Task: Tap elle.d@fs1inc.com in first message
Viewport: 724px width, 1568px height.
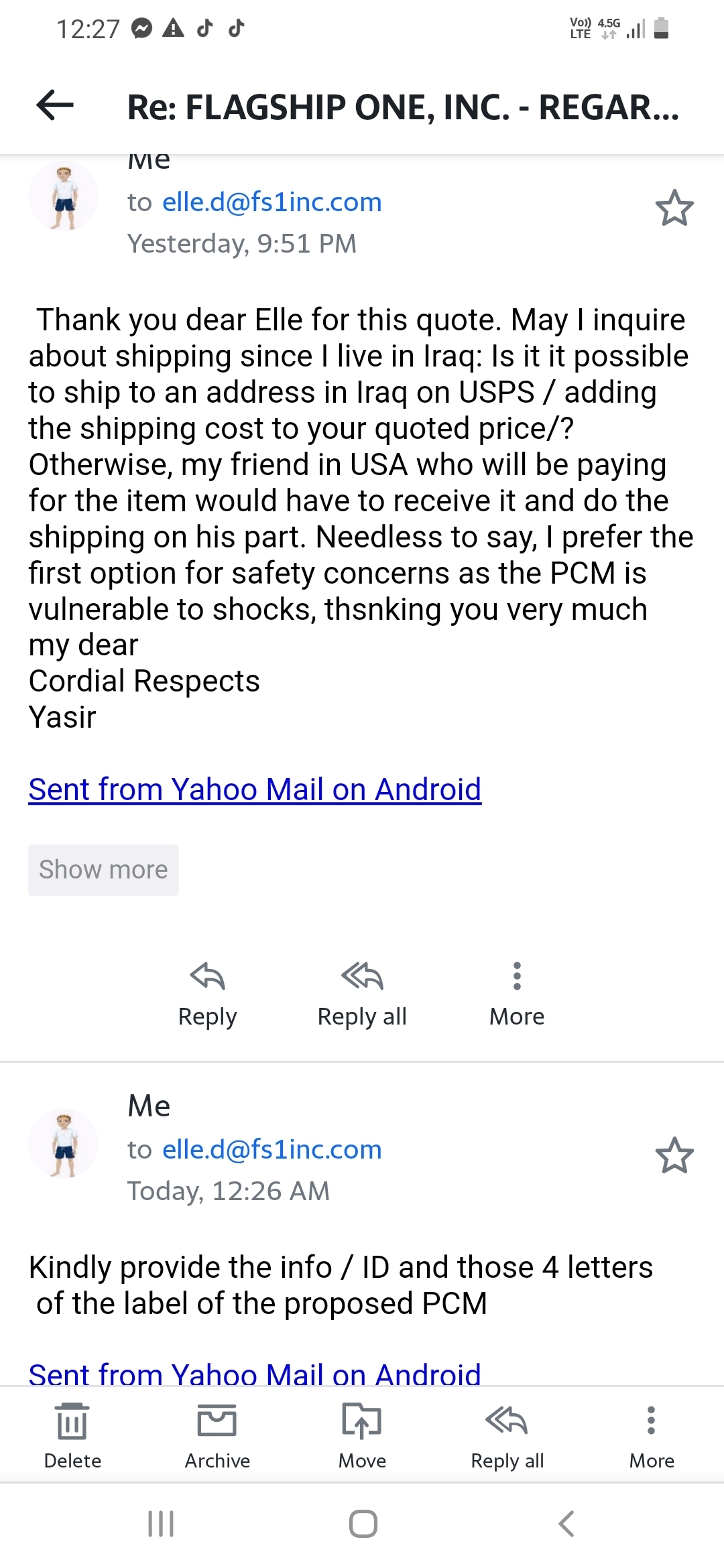Action: pyautogui.click(x=271, y=202)
